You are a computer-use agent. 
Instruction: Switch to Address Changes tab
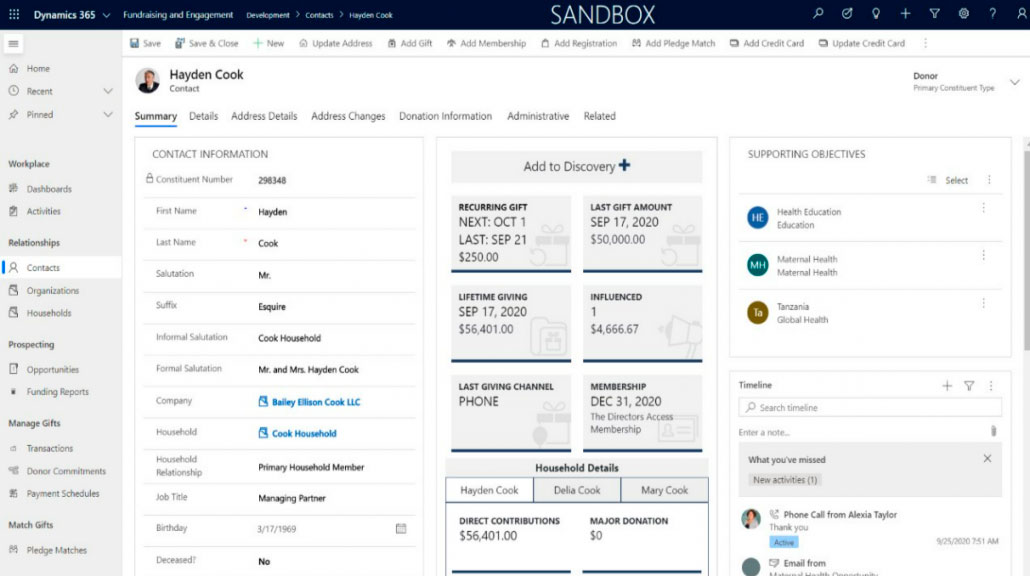pos(348,116)
